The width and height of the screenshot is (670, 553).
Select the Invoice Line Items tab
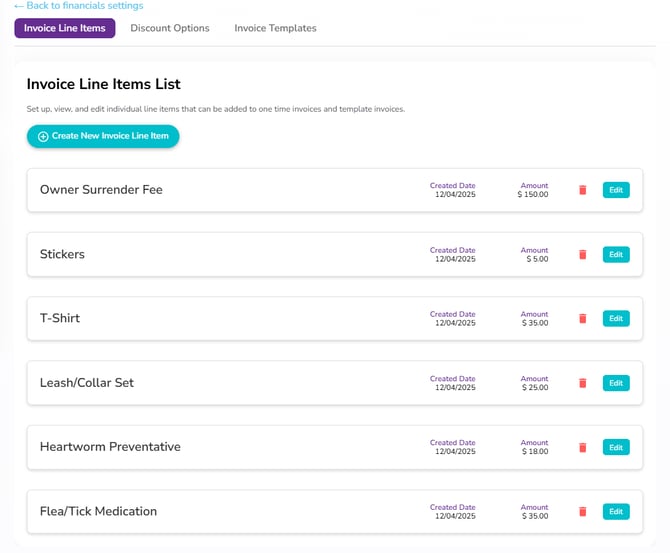[x=65, y=28]
